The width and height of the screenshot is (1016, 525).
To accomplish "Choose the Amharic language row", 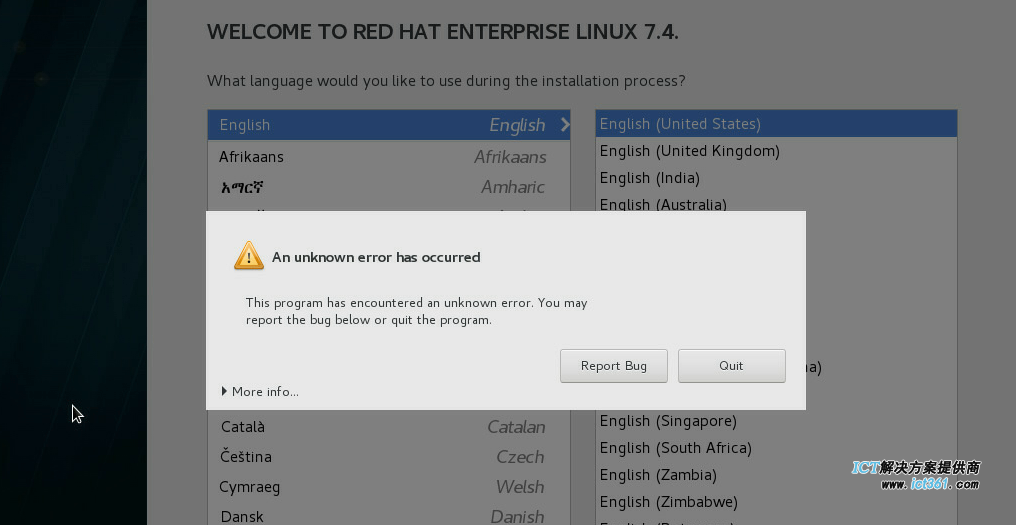I will tap(389, 187).
